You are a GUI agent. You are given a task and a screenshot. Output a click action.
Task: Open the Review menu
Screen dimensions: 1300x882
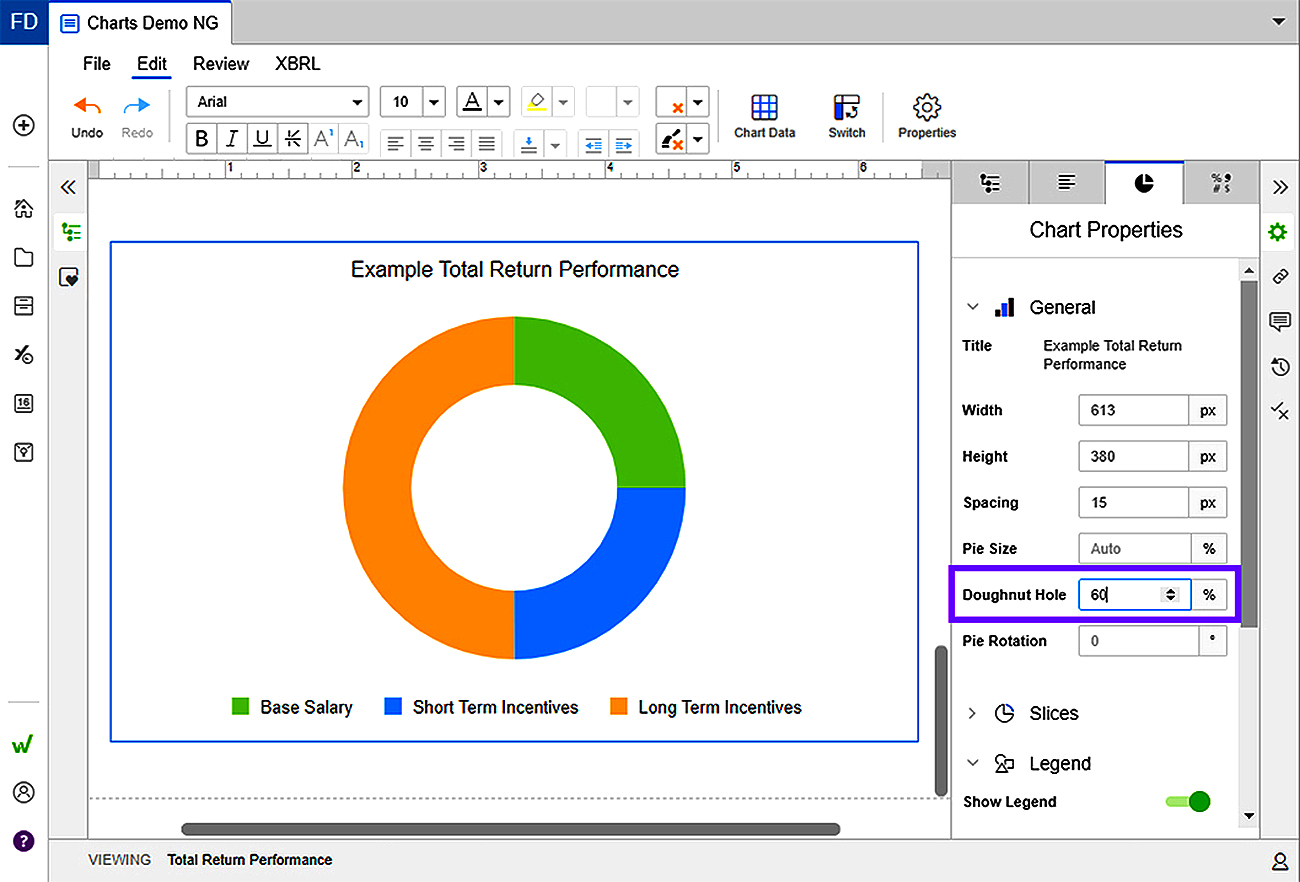[x=221, y=64]
